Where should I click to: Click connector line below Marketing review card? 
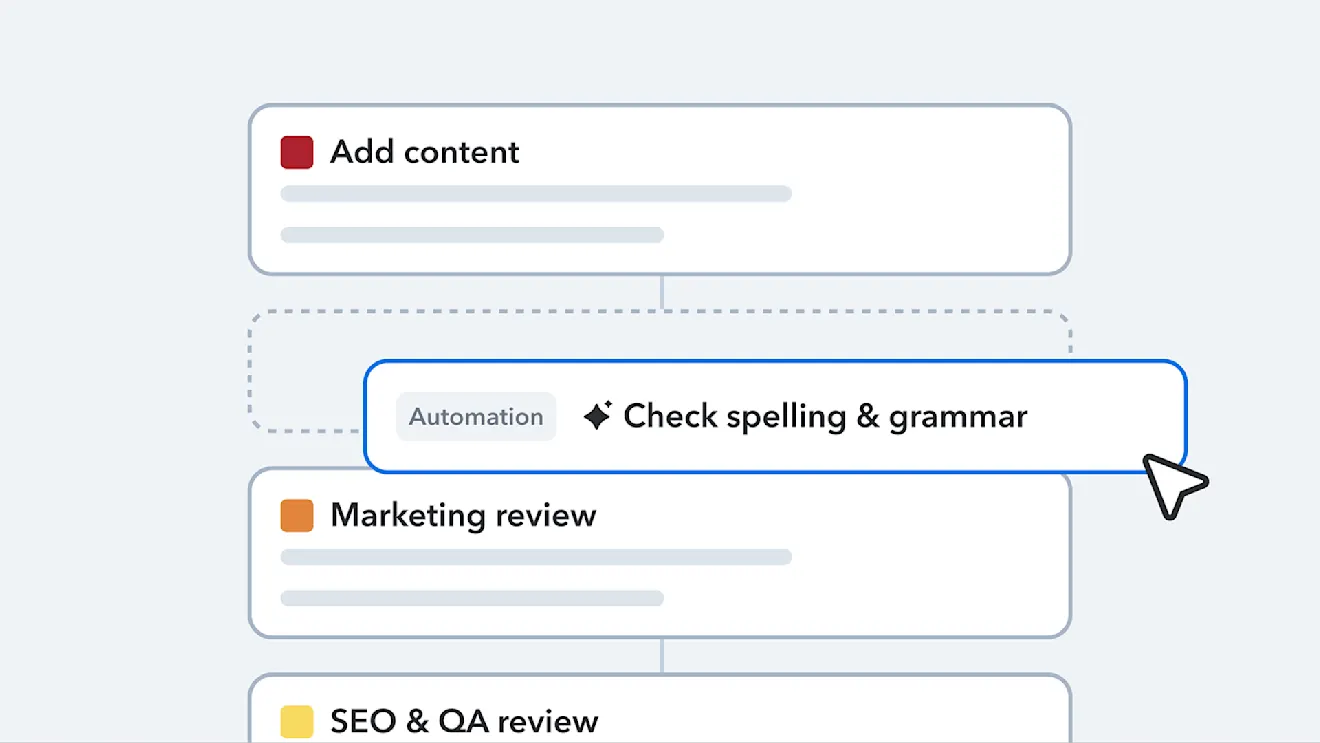click(x=661, y=655)
